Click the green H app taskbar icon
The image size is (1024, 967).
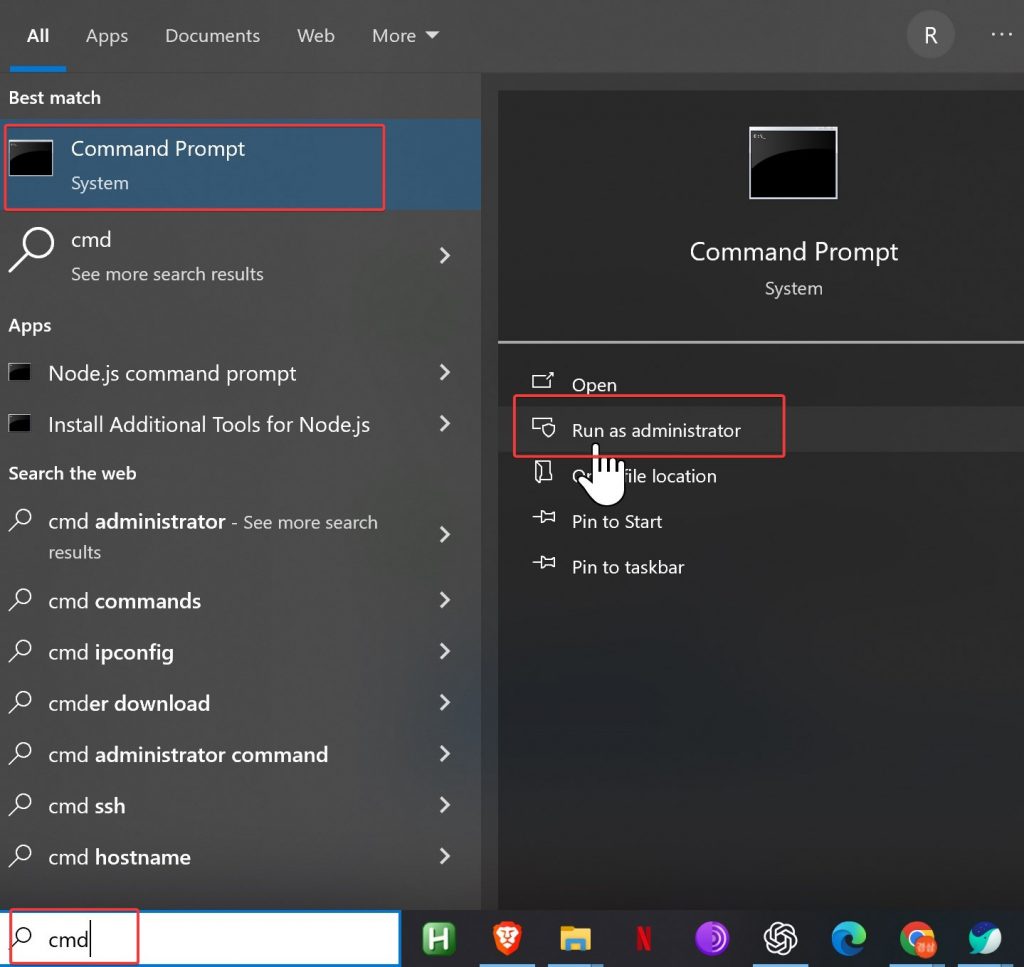[x=438, y=938]
